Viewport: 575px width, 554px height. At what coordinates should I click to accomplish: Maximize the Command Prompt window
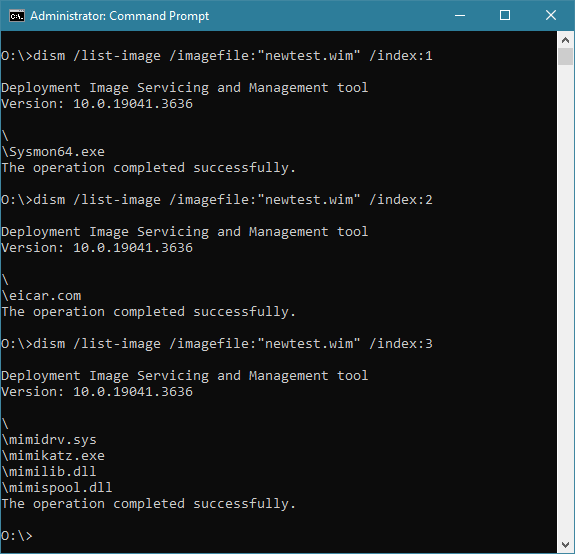(505, 15)
